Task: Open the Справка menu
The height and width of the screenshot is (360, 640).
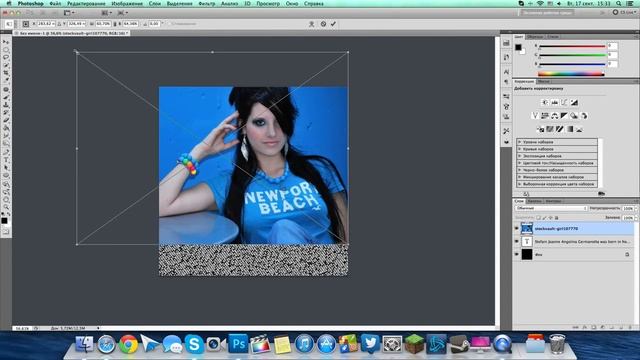Action: pos(313,4)
